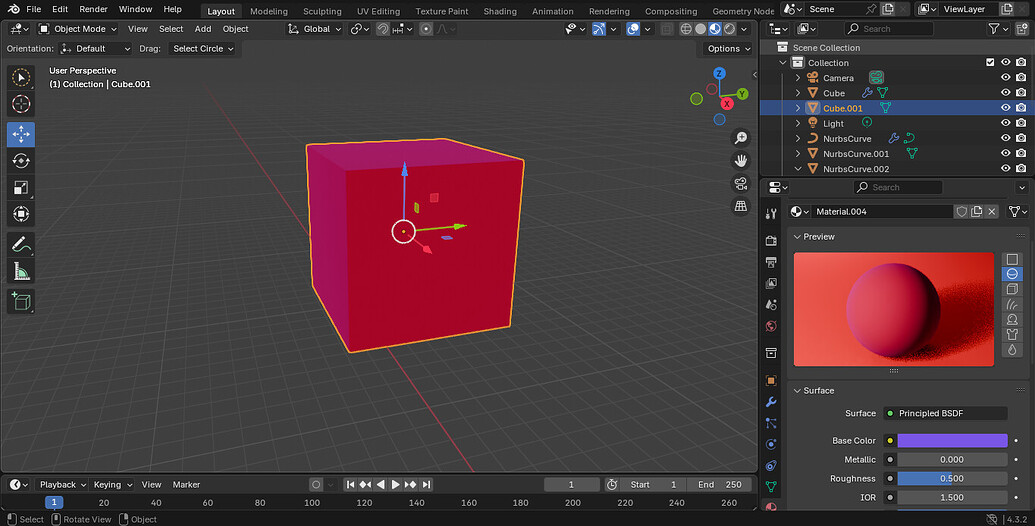
Task: Open the Object properties tab
Action: pyautogui.click(x=771, y=381)
